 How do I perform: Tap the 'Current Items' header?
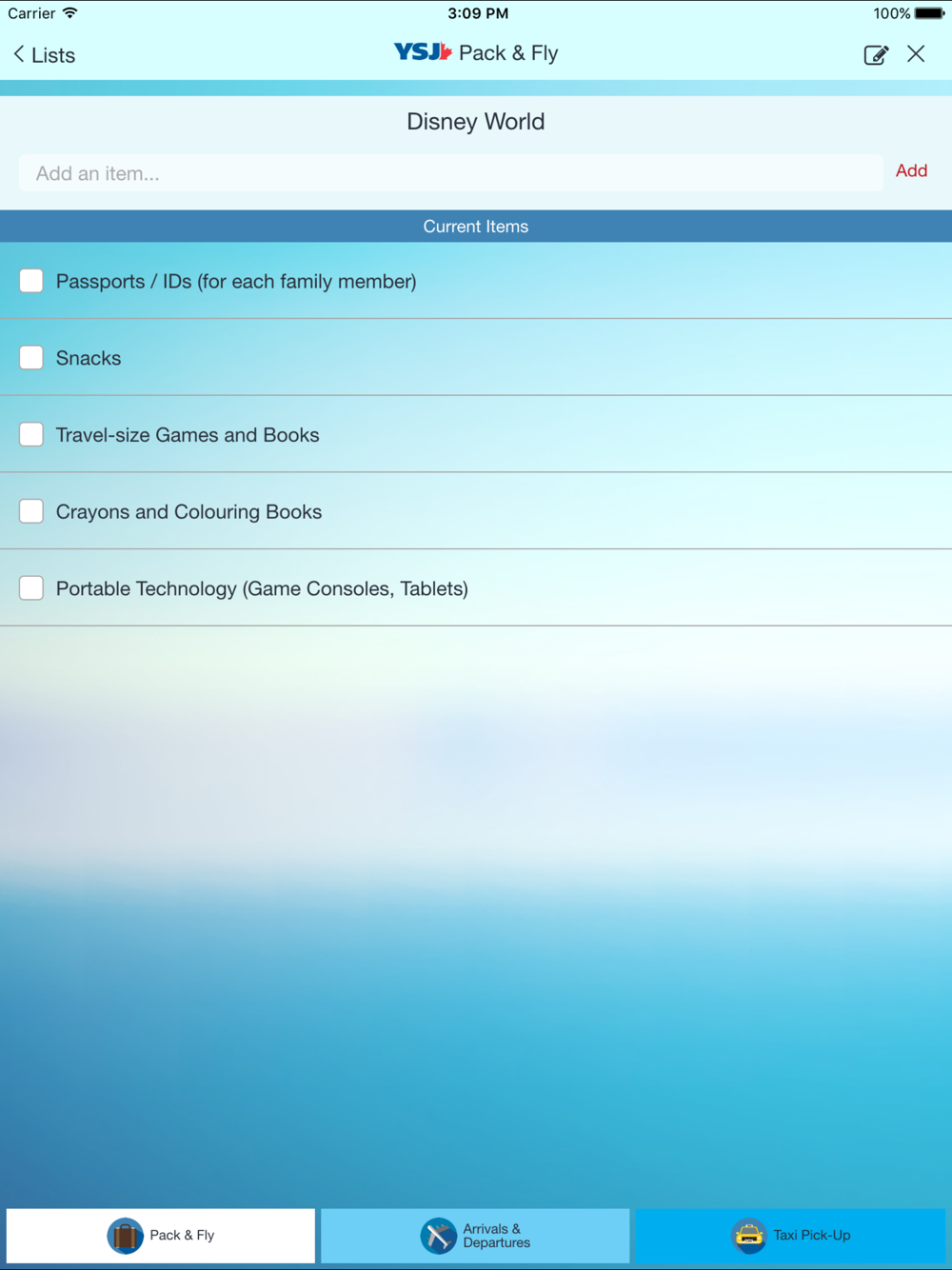click(476, 227)
